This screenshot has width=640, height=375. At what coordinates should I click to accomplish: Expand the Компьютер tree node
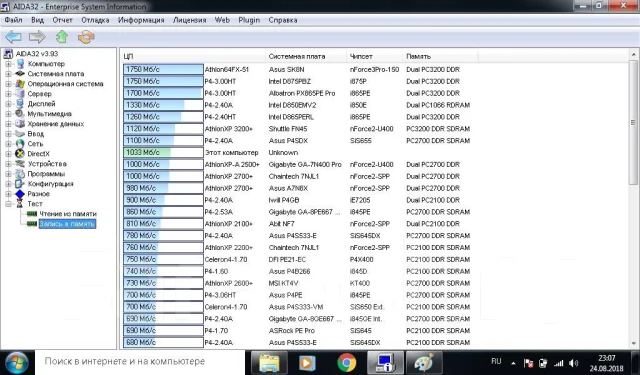[8, 64]
